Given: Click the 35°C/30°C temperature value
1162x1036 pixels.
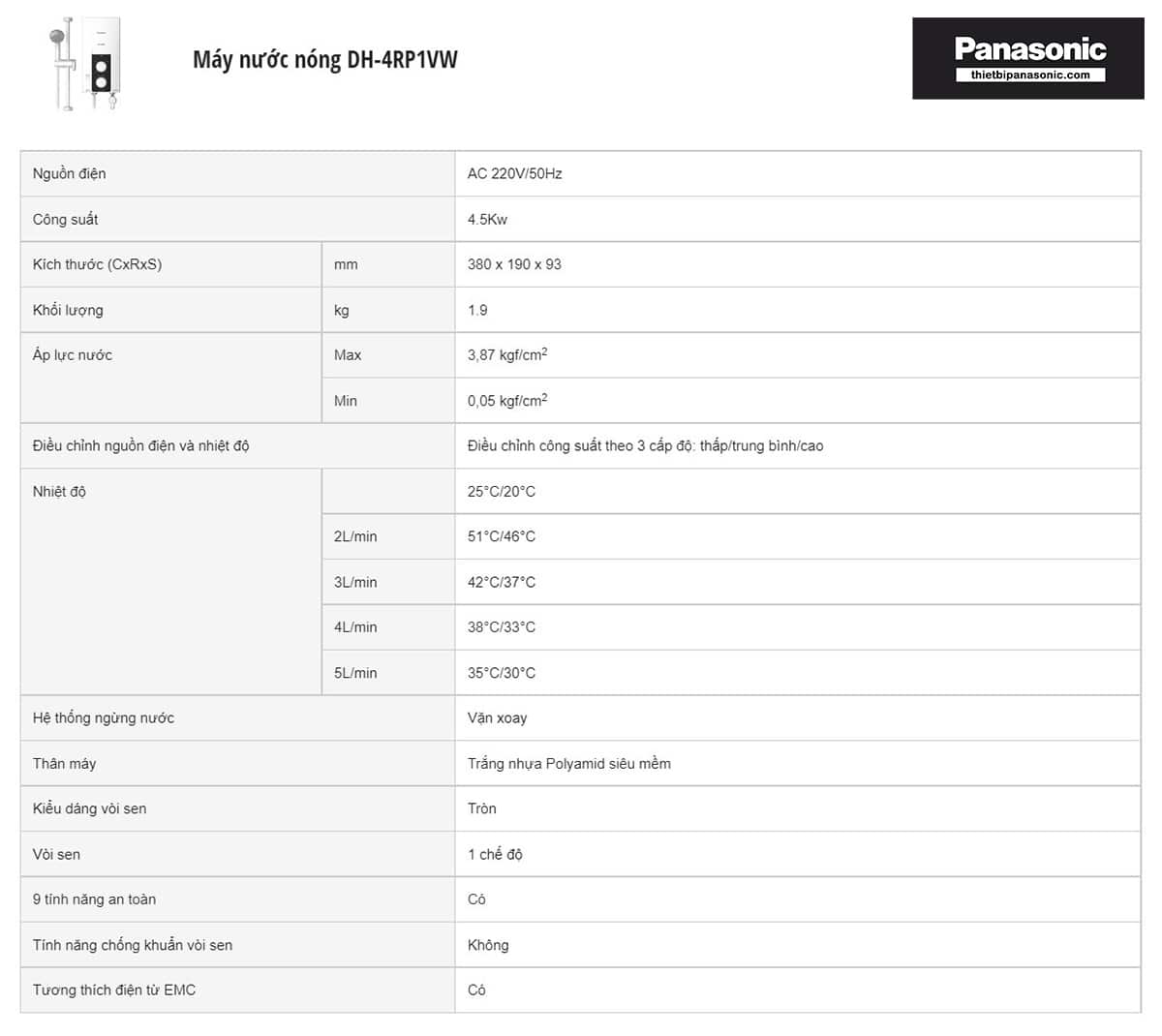Looking at the screenshot, I should point(502,673).
